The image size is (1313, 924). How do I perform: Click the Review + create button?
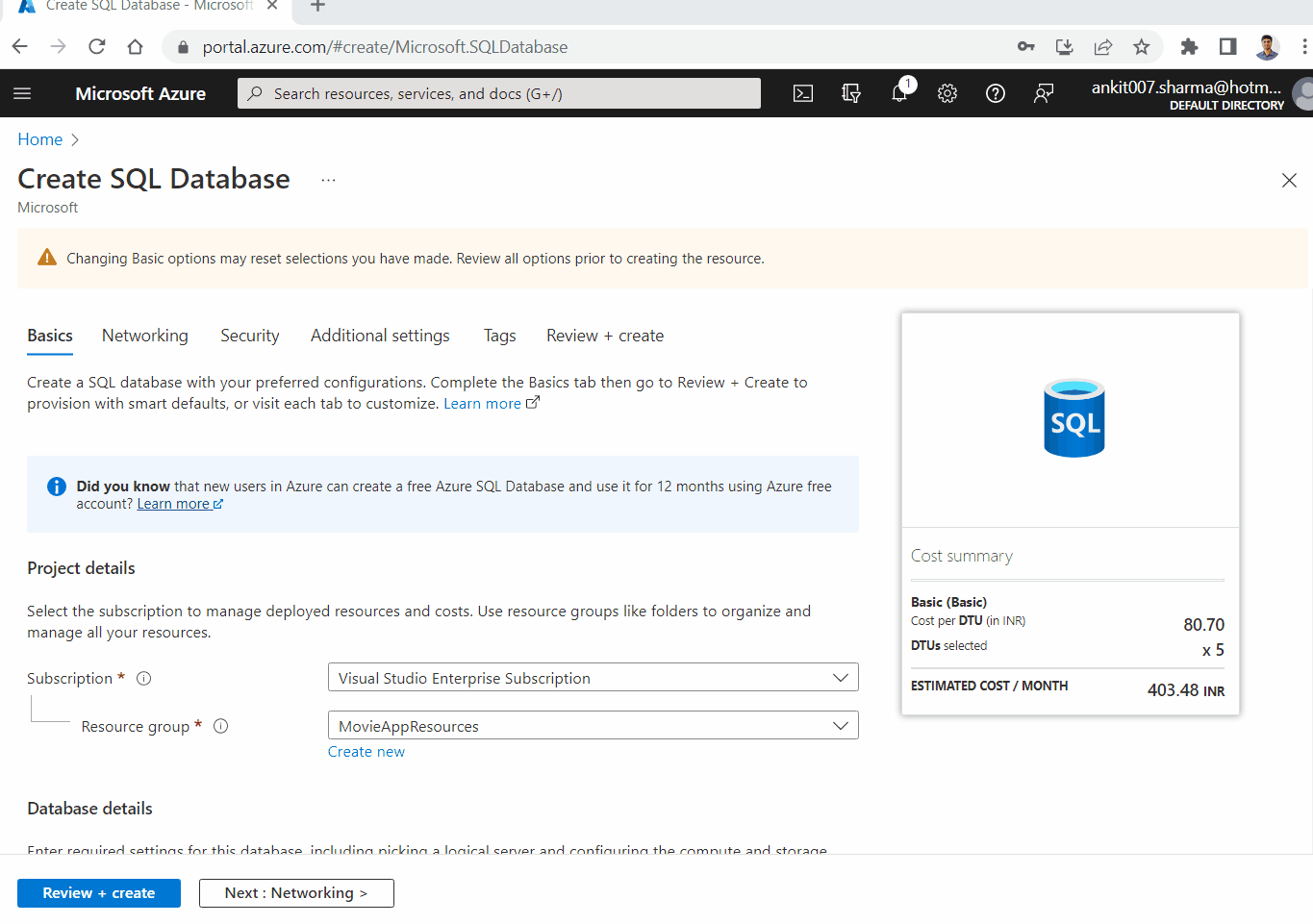pos(99,893)
